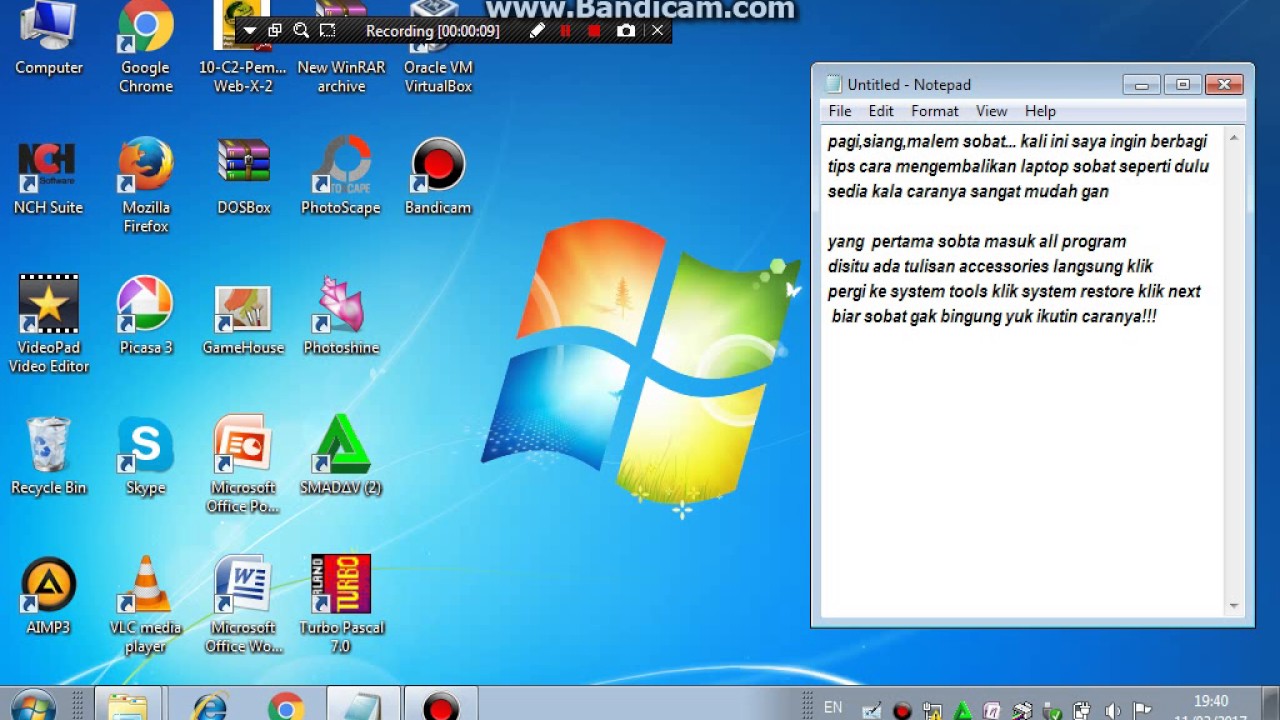
Task: Click the Untitled - Notepad title bar
Action: pos(970,85)
